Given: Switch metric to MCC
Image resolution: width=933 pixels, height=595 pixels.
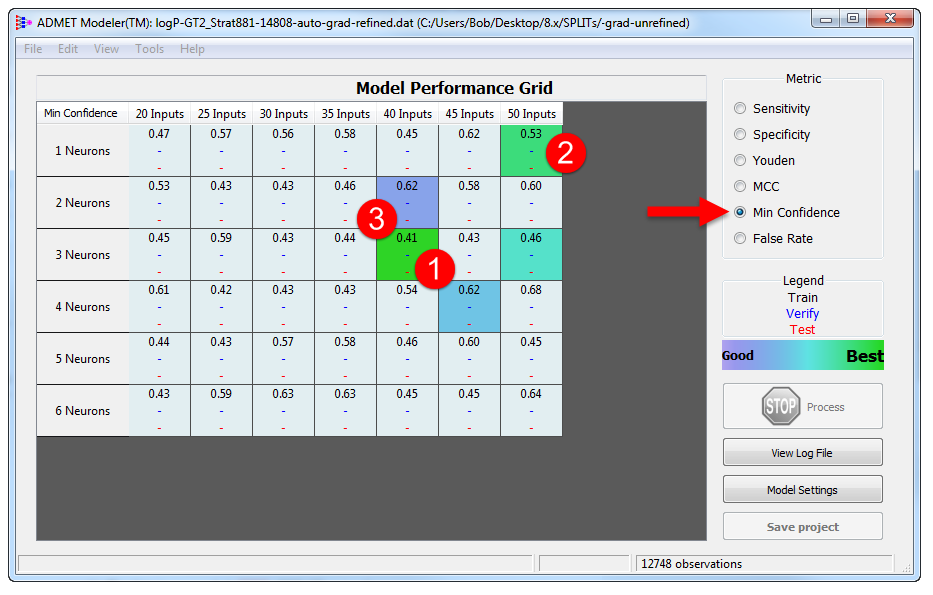Looking at the screenshot, I should point(740,186).
